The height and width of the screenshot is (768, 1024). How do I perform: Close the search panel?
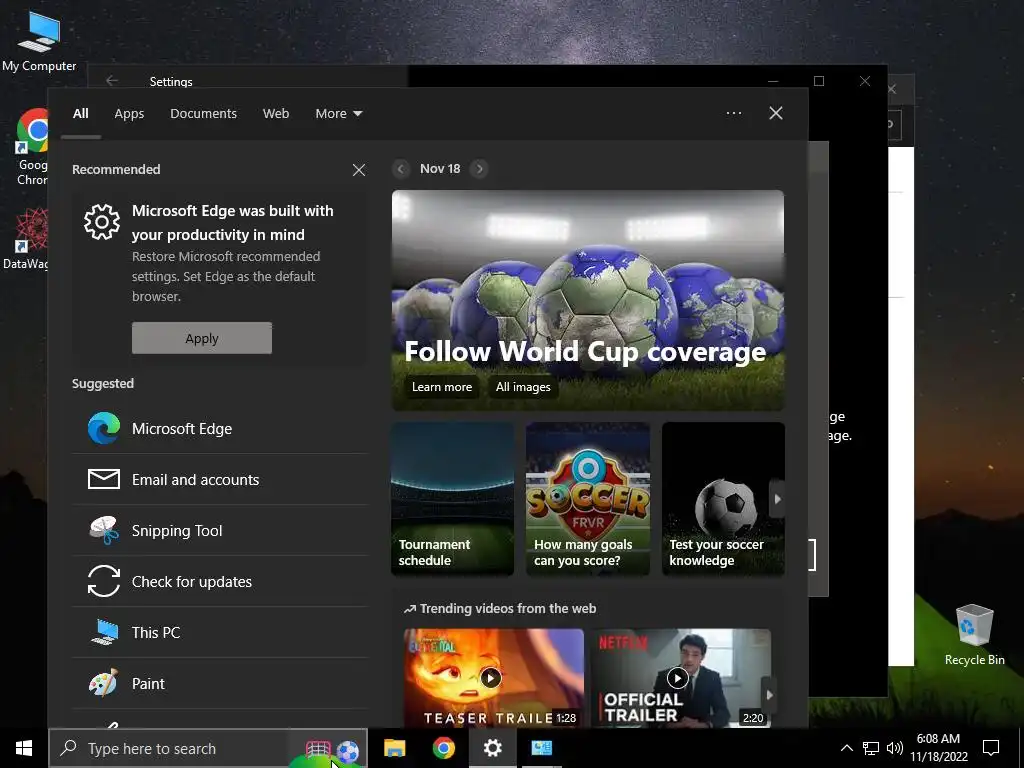pyautogui.click(x=776, y=113)
